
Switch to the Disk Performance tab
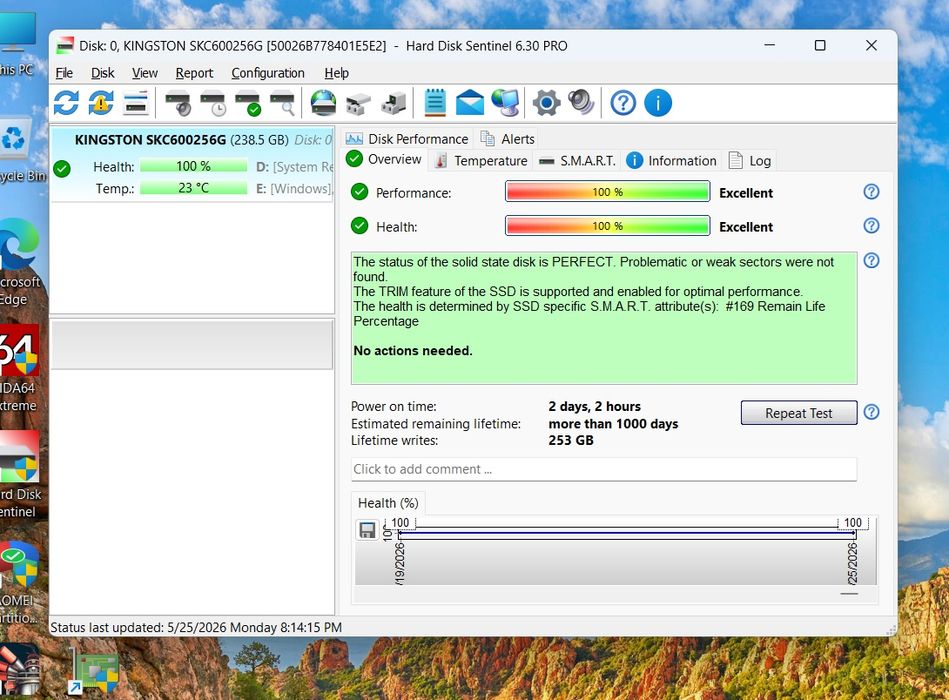click(x=407, y=139)
